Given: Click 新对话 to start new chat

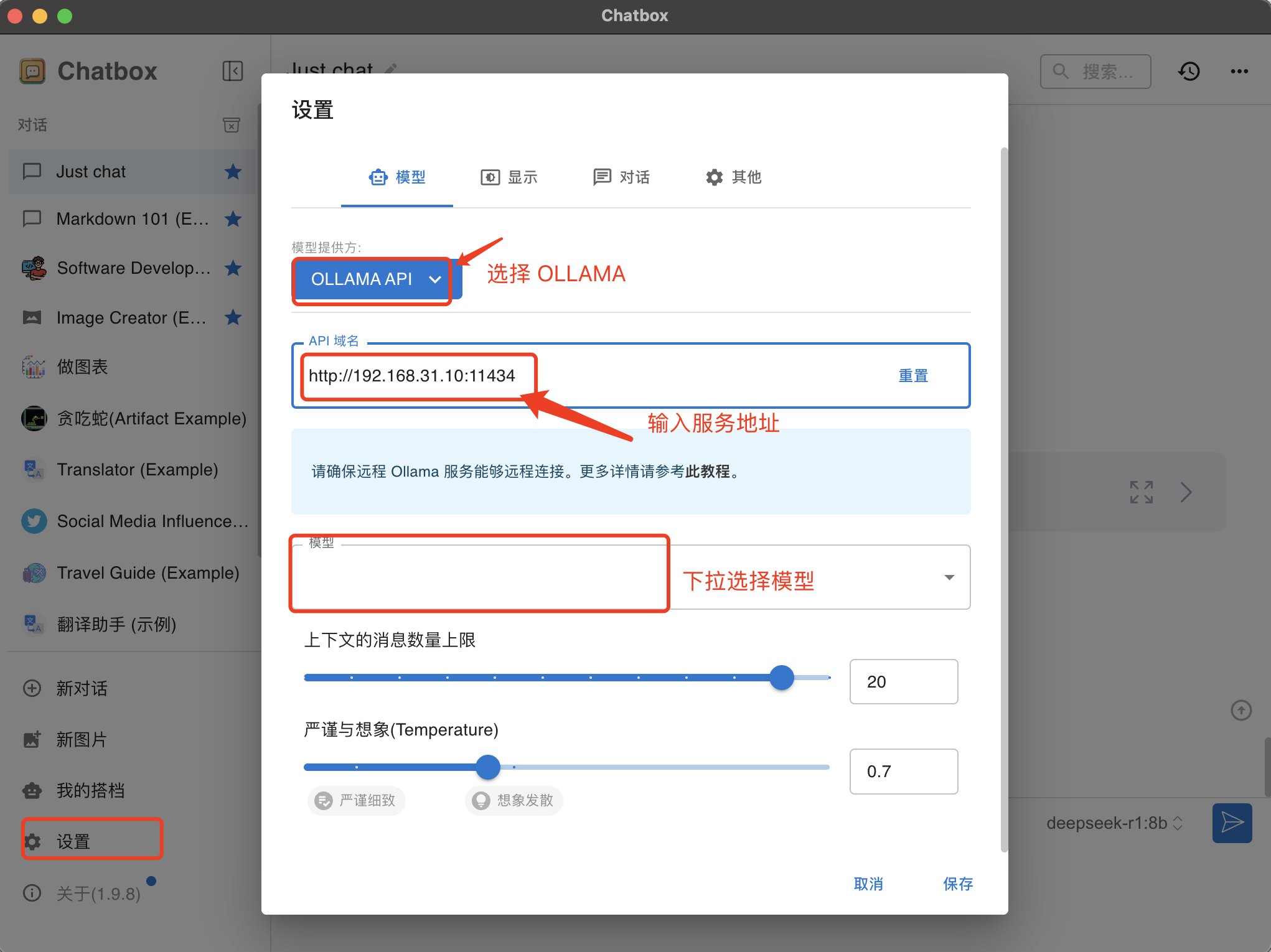Looking at the screenshot, I should click(x=82, y=688).
